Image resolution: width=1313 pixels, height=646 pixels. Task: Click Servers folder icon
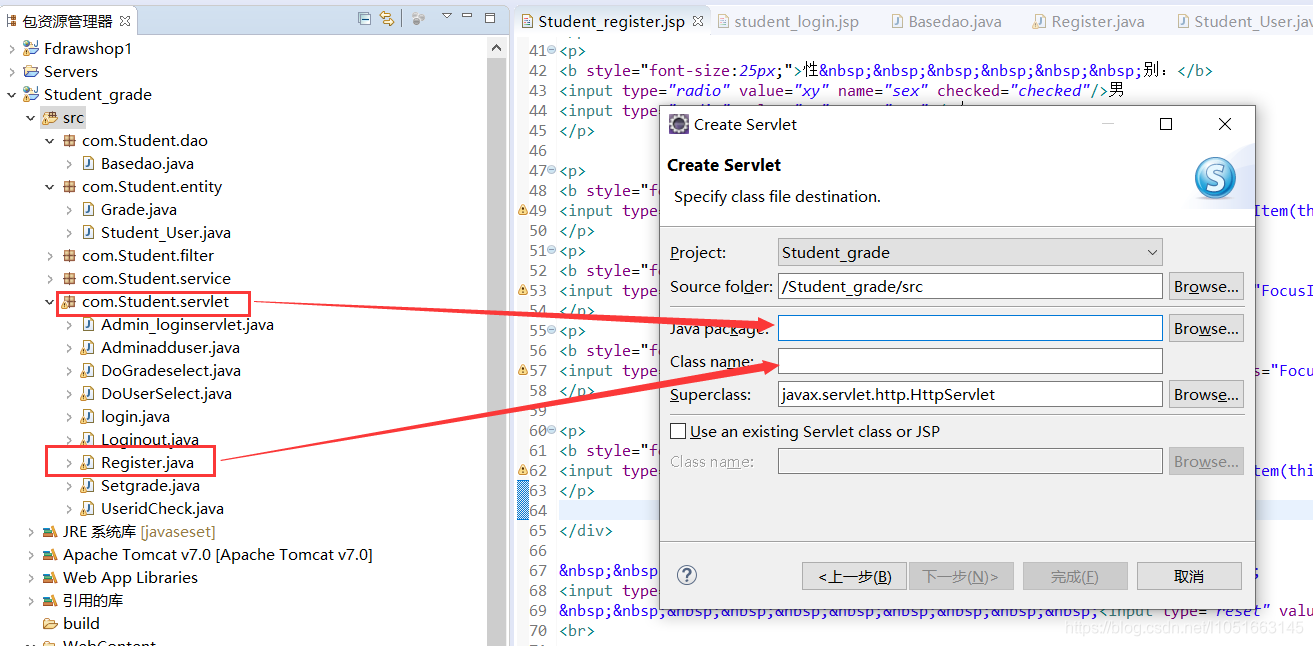coord(31,71)
